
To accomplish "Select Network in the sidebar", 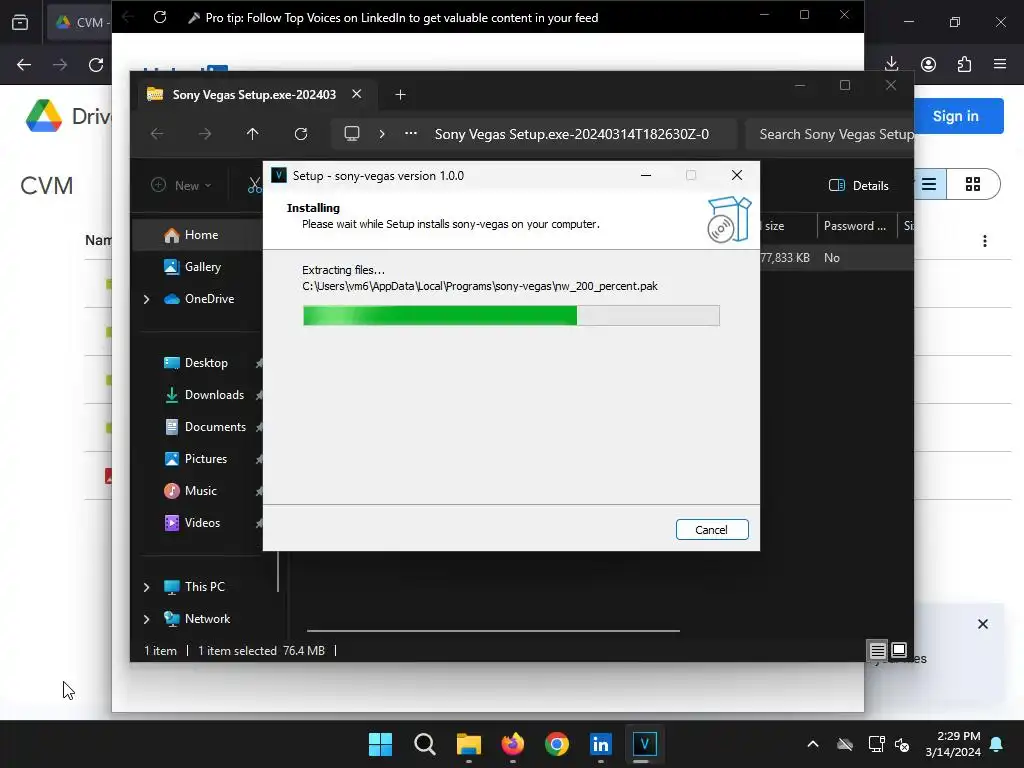I will 197,619.
